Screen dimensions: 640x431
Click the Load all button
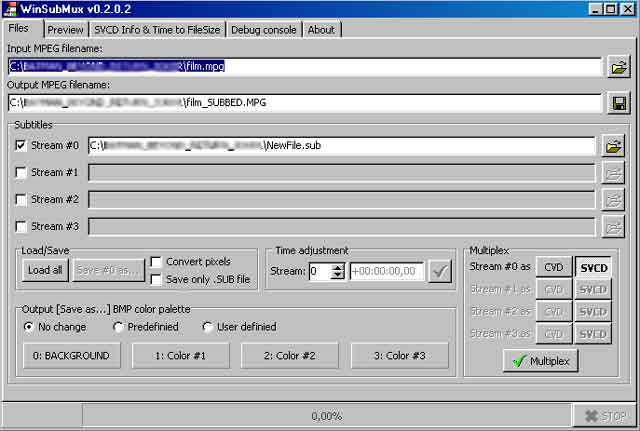coord(45,270)
